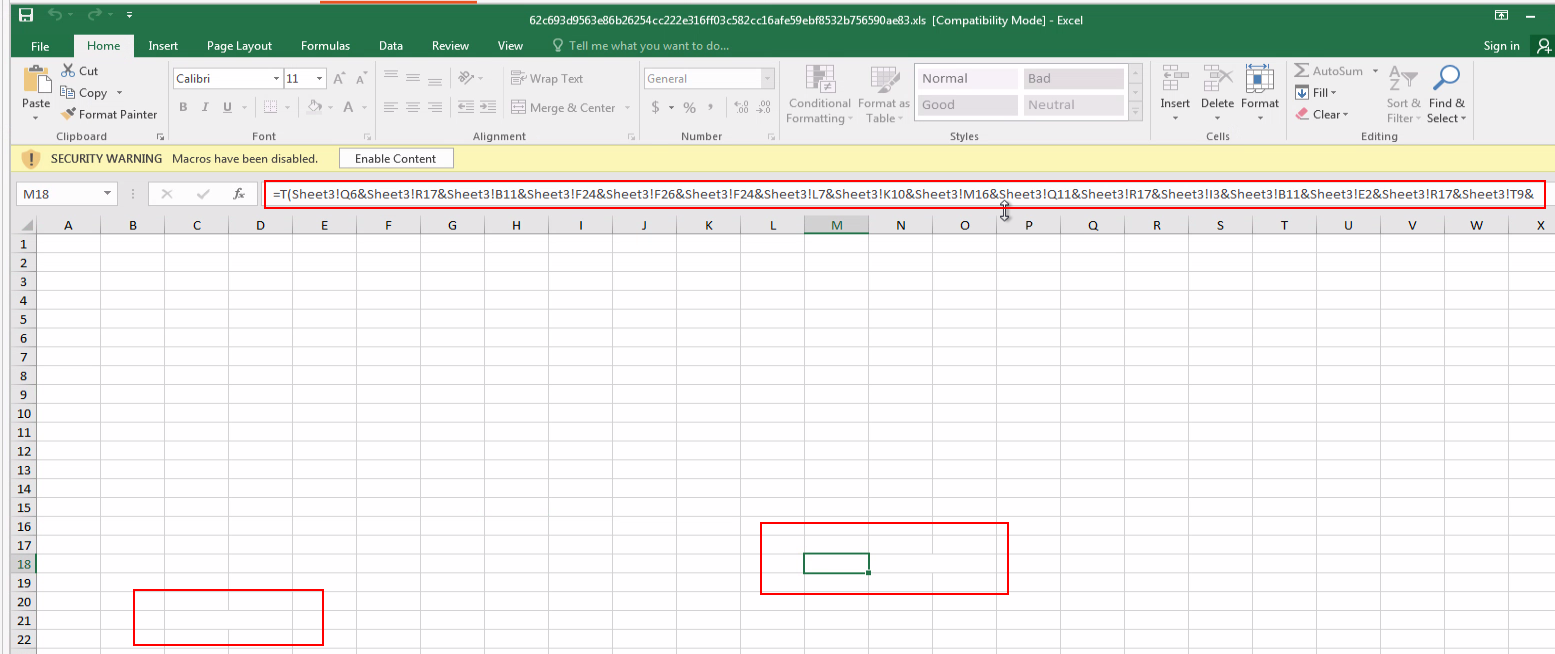Click the Cut scissors icon

click(x=68, y=71)
